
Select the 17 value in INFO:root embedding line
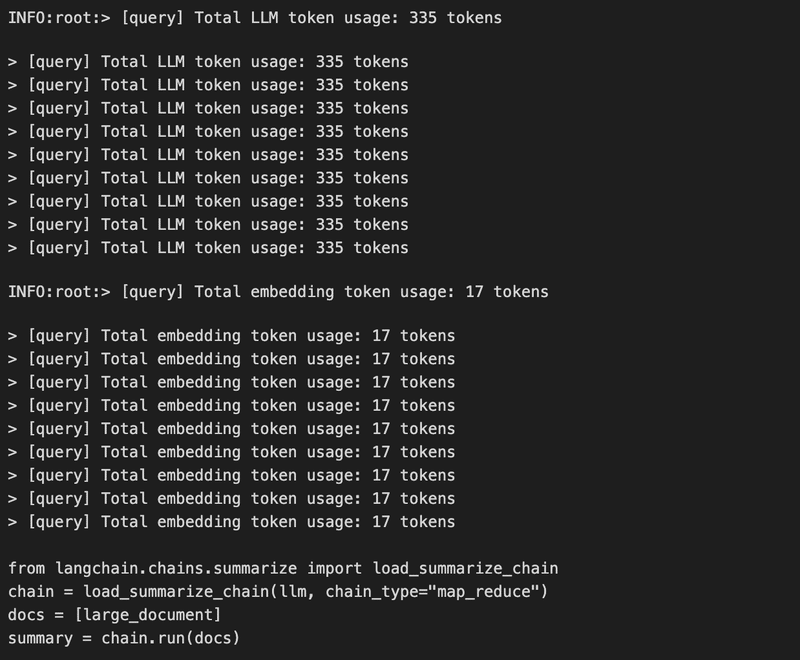474,292
